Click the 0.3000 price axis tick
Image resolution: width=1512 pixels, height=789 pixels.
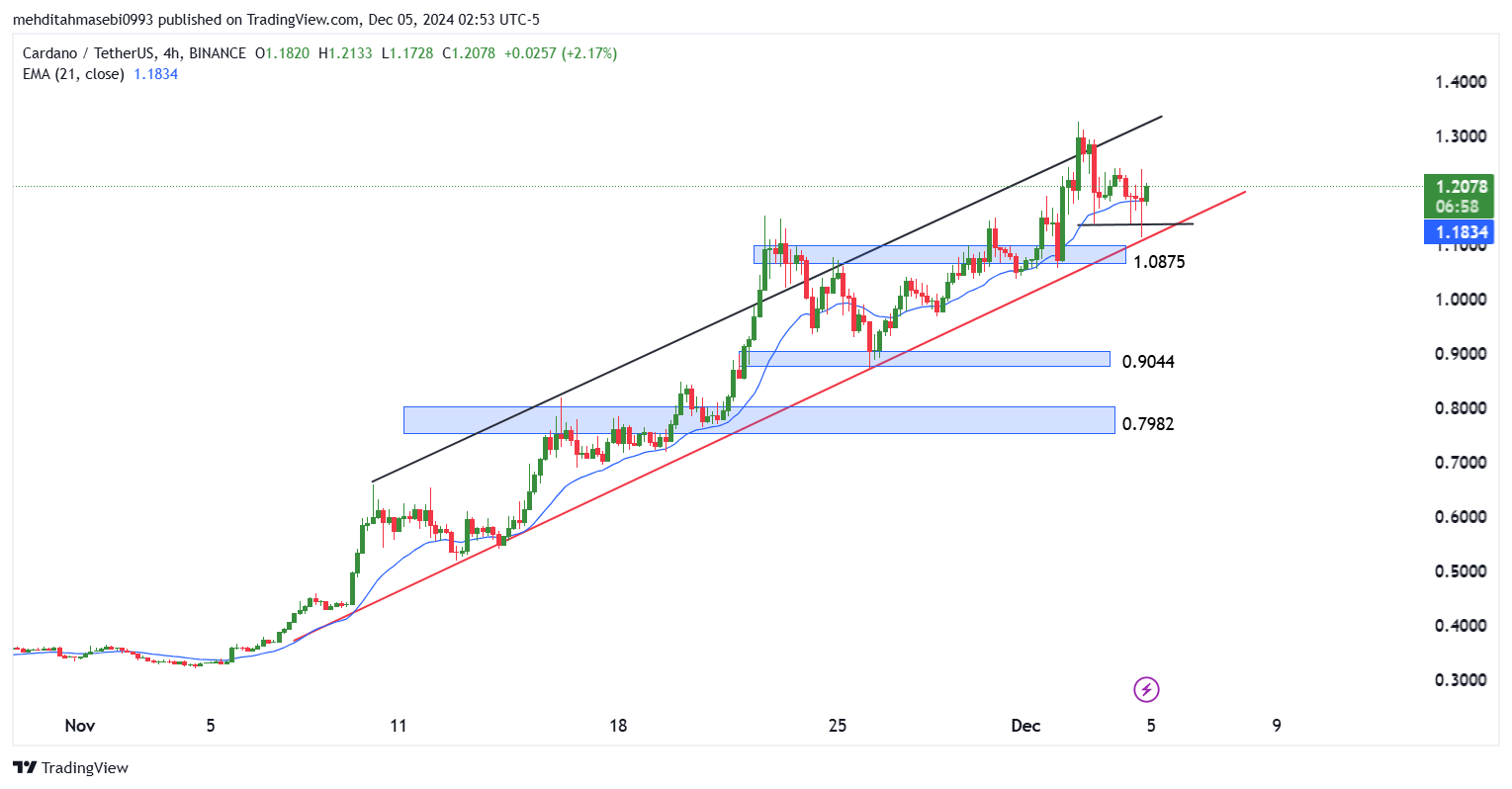[1461, 680]
